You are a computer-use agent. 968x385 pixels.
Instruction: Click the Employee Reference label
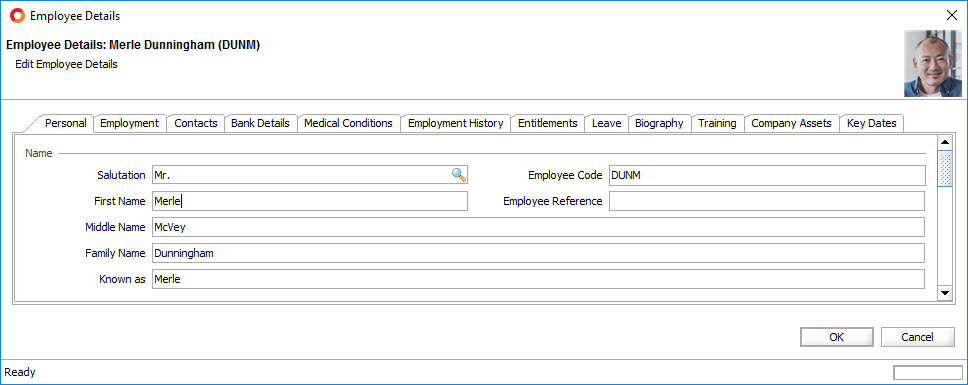coord(553,201)
